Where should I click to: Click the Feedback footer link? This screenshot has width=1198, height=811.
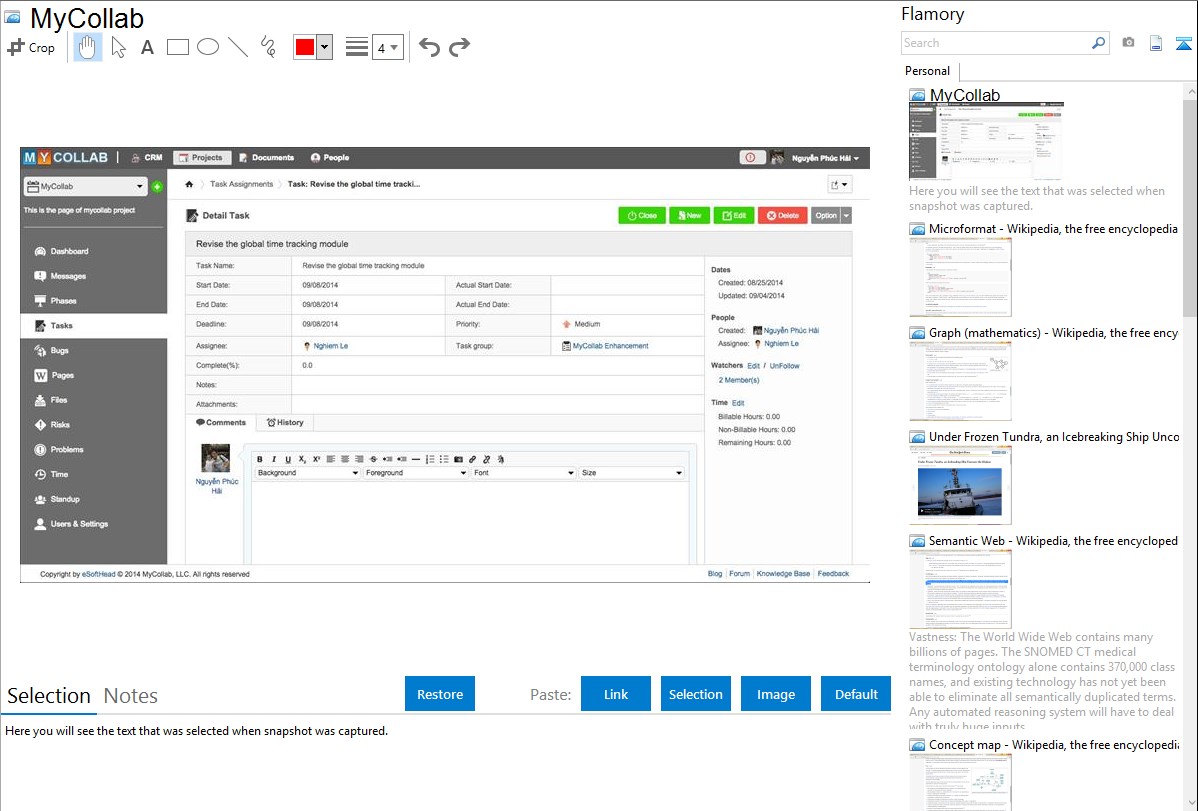pyautogui.click(x=833, y=574)
